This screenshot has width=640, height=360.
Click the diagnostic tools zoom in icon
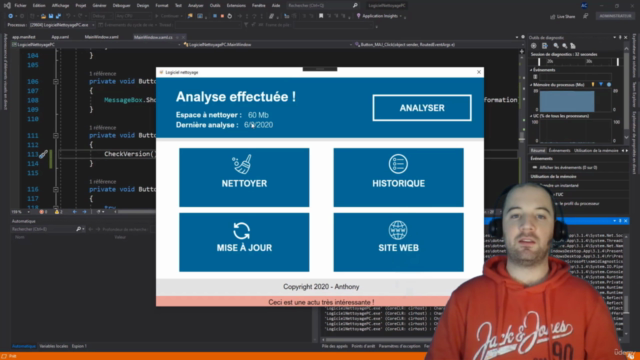point(556,46)
